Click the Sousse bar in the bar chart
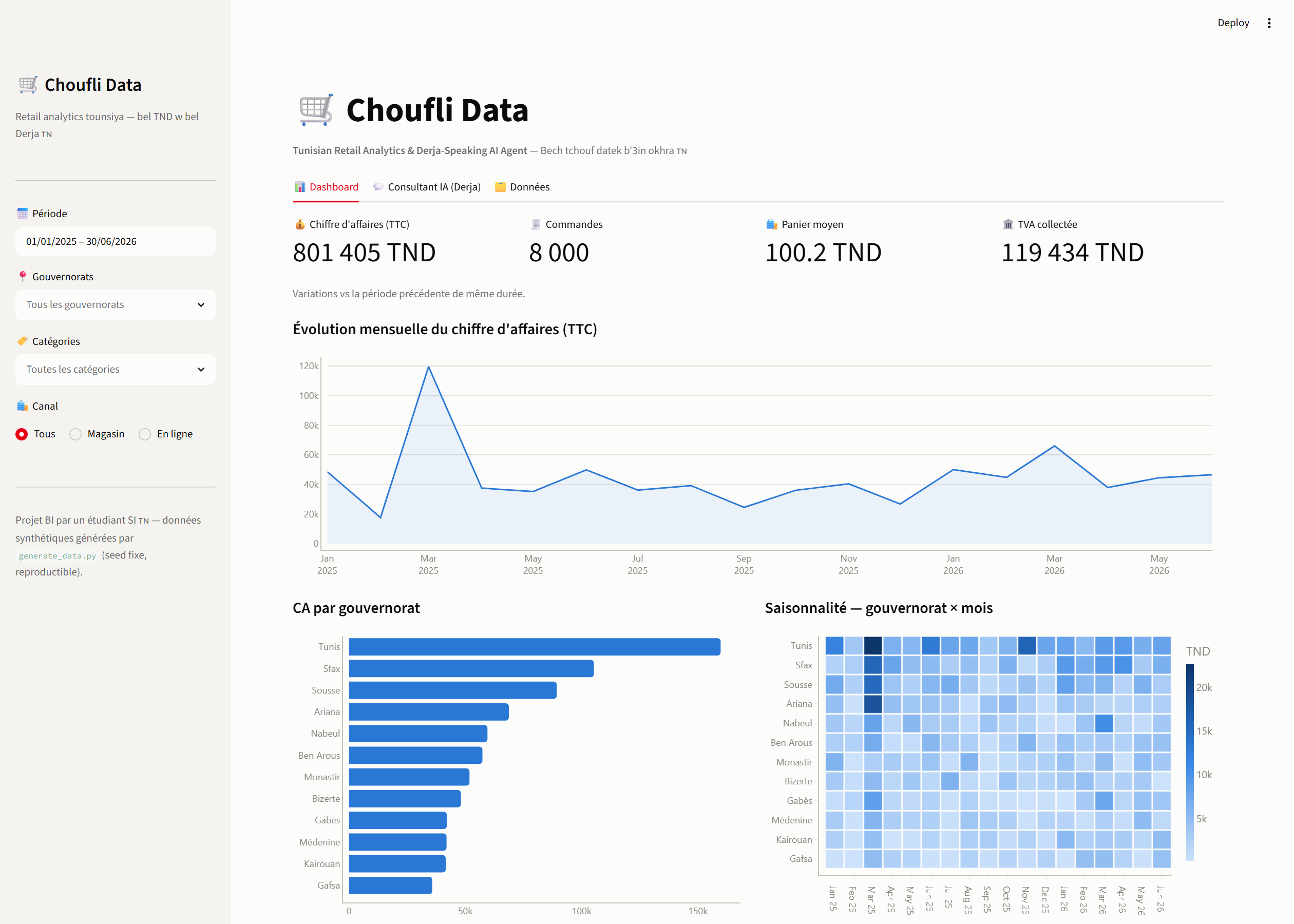Image resolution: width=1294 pixels, height=924 pixels. pos(452,690)
